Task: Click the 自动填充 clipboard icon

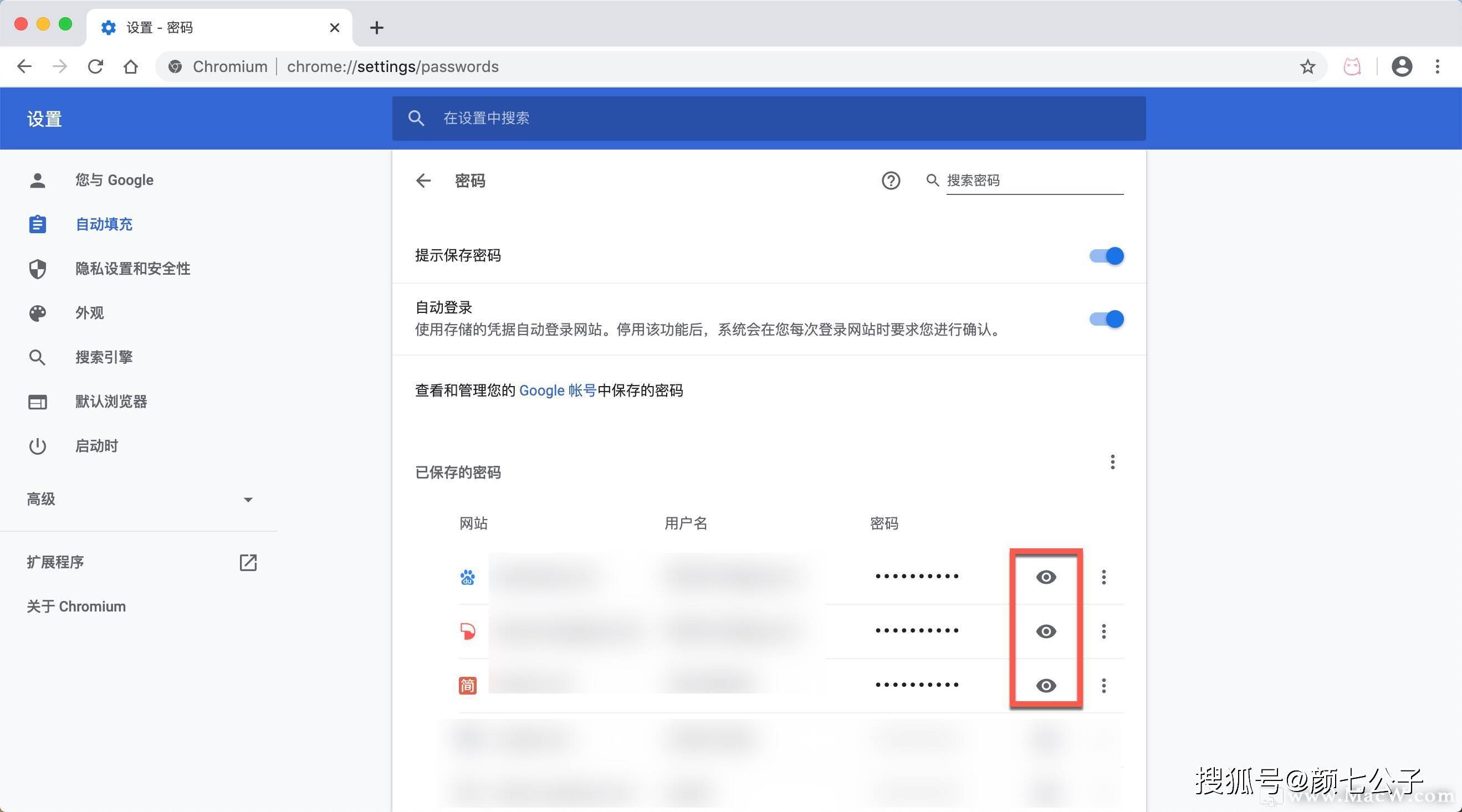Action: tap(38, 224)
